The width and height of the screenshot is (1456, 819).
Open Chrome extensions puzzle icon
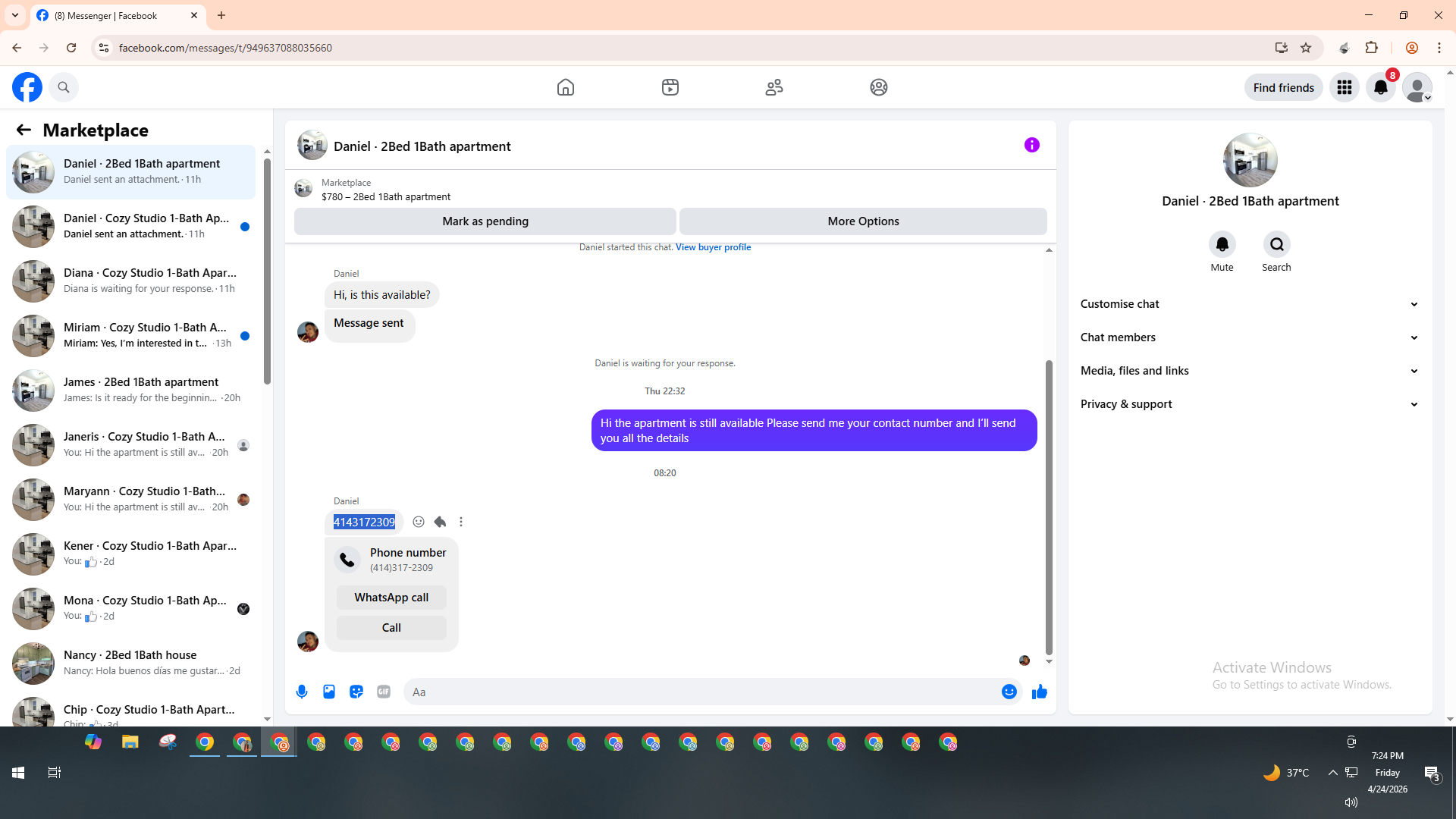[1372, 48]
